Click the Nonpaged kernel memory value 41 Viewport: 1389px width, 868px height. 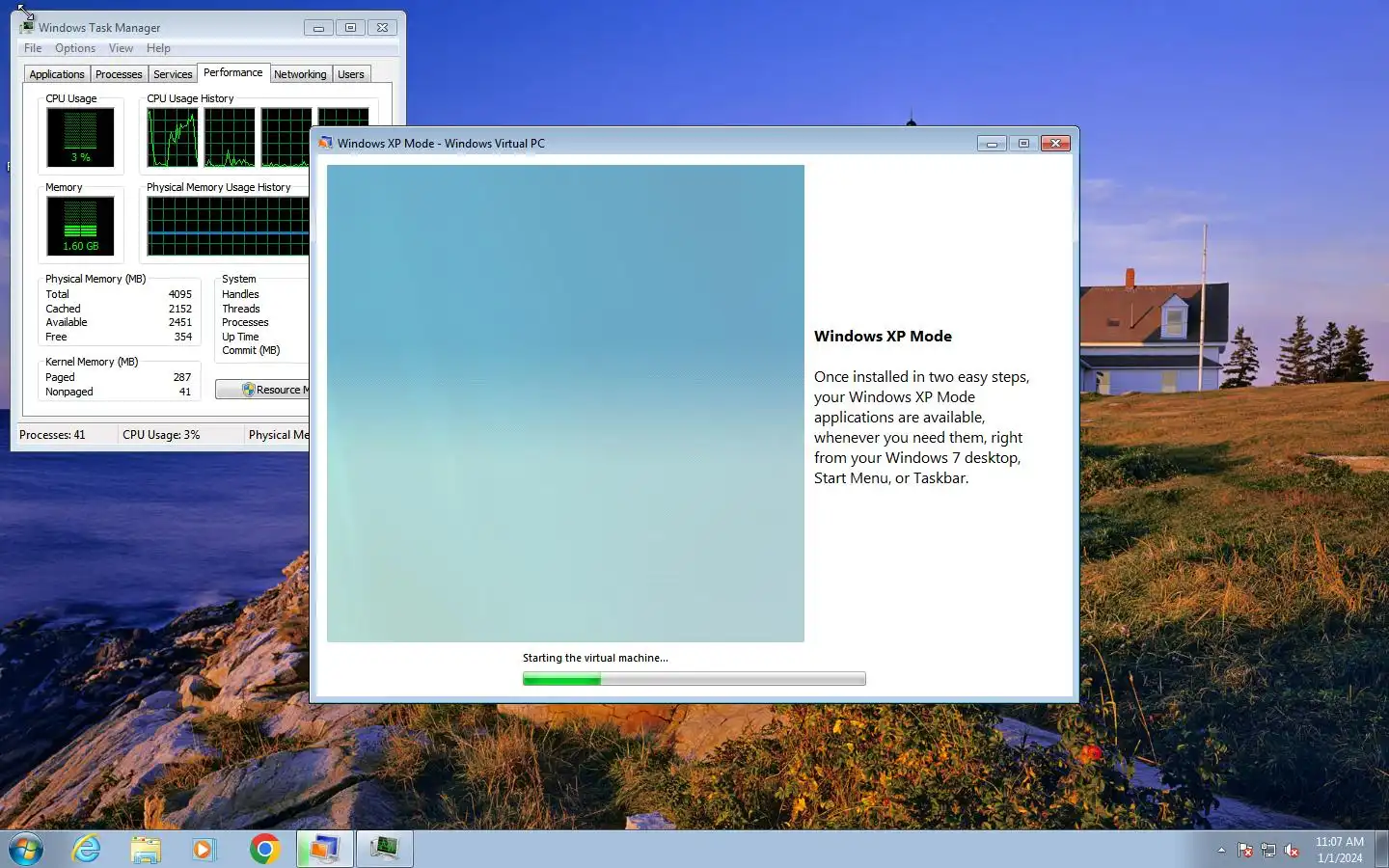(x=185, y=392)
